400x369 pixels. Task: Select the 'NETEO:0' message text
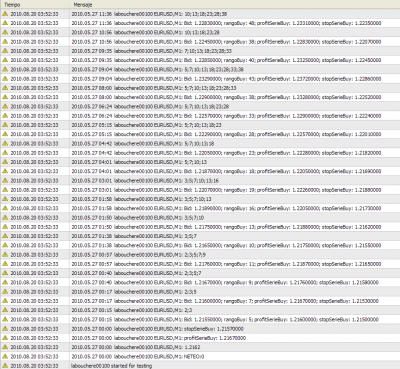[138, 356]
